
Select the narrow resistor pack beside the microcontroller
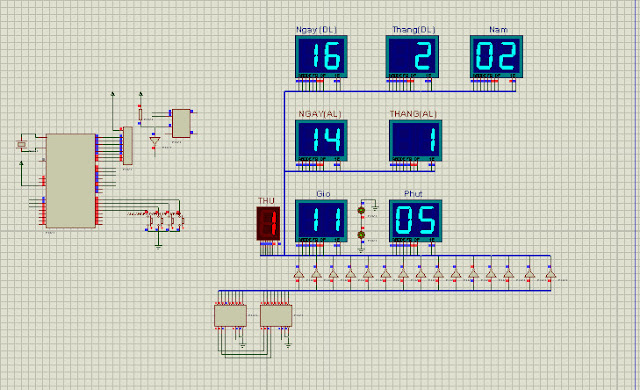point(128,145)
